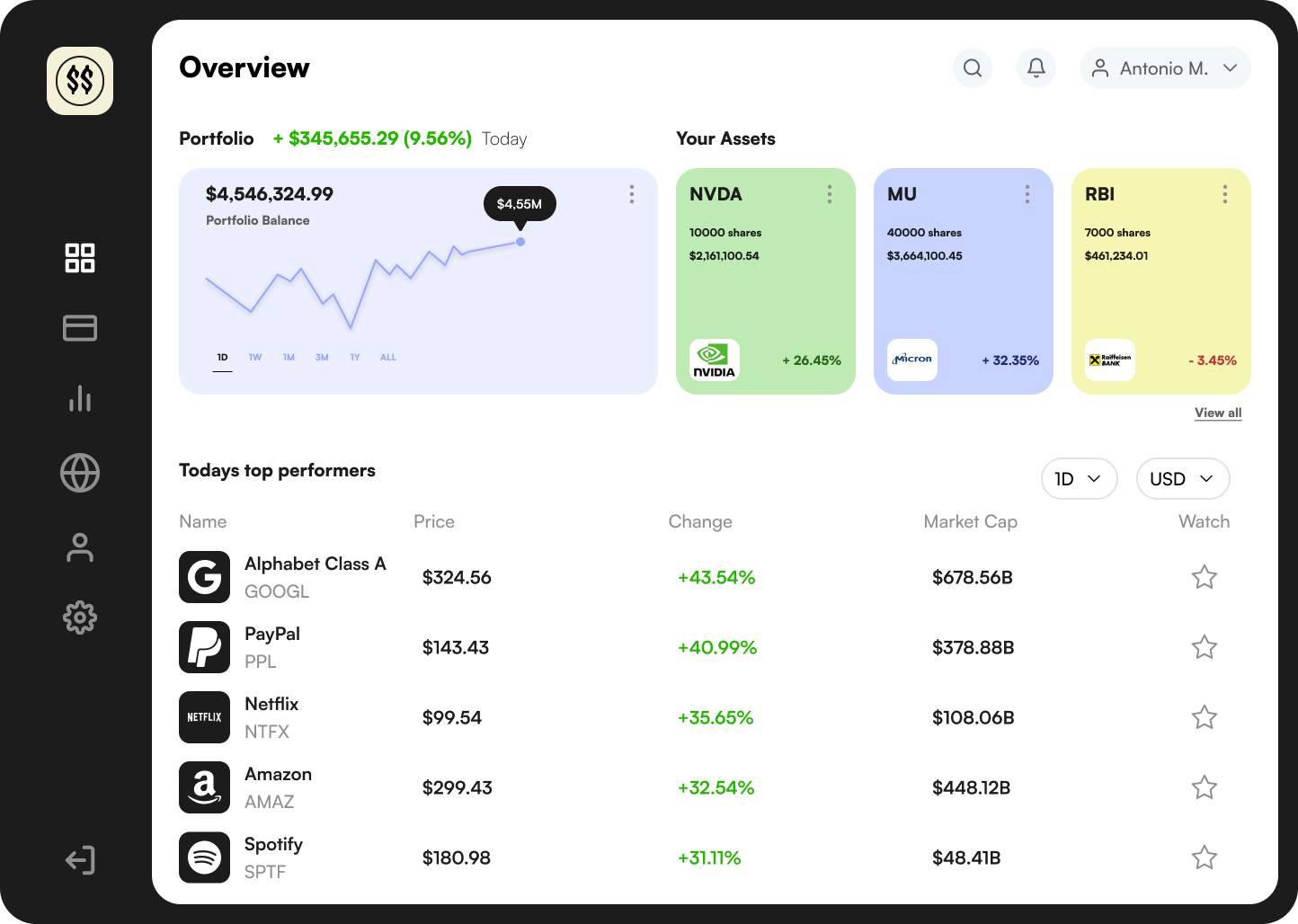Click the logout icon in sidebar
Viewport: 1298px width, 924px height.
pyautogui.click(x=80, y=860)
